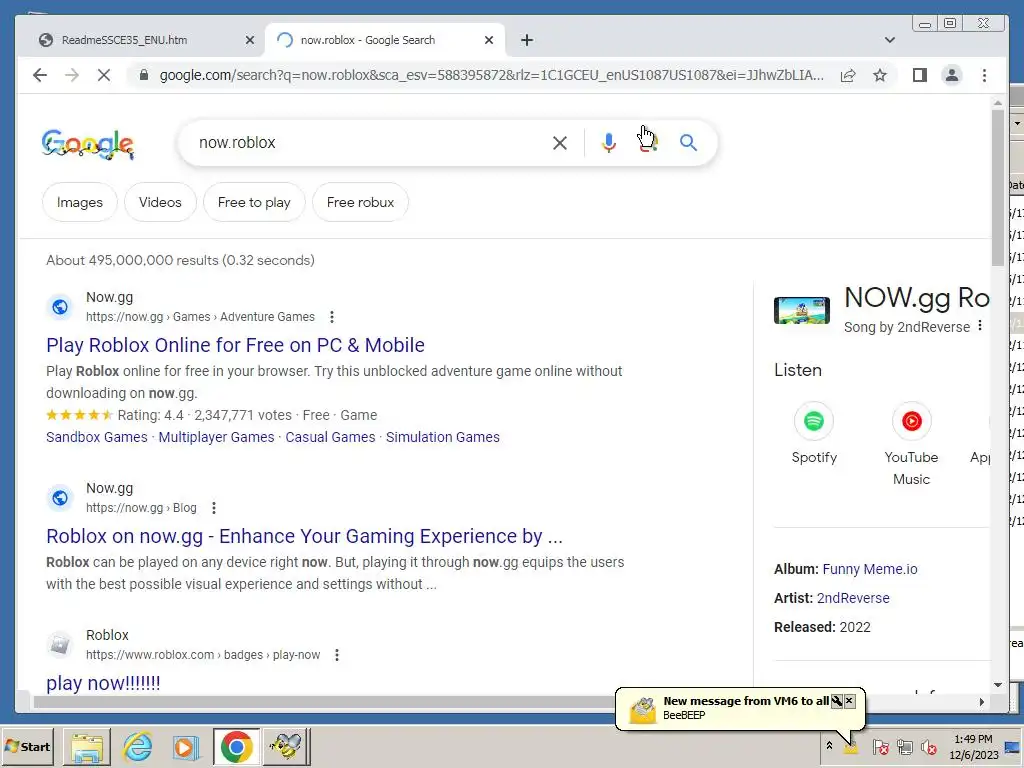The image size is (1024, 768).
Task: Click the browser forward arrow
Action: point(72,75)
